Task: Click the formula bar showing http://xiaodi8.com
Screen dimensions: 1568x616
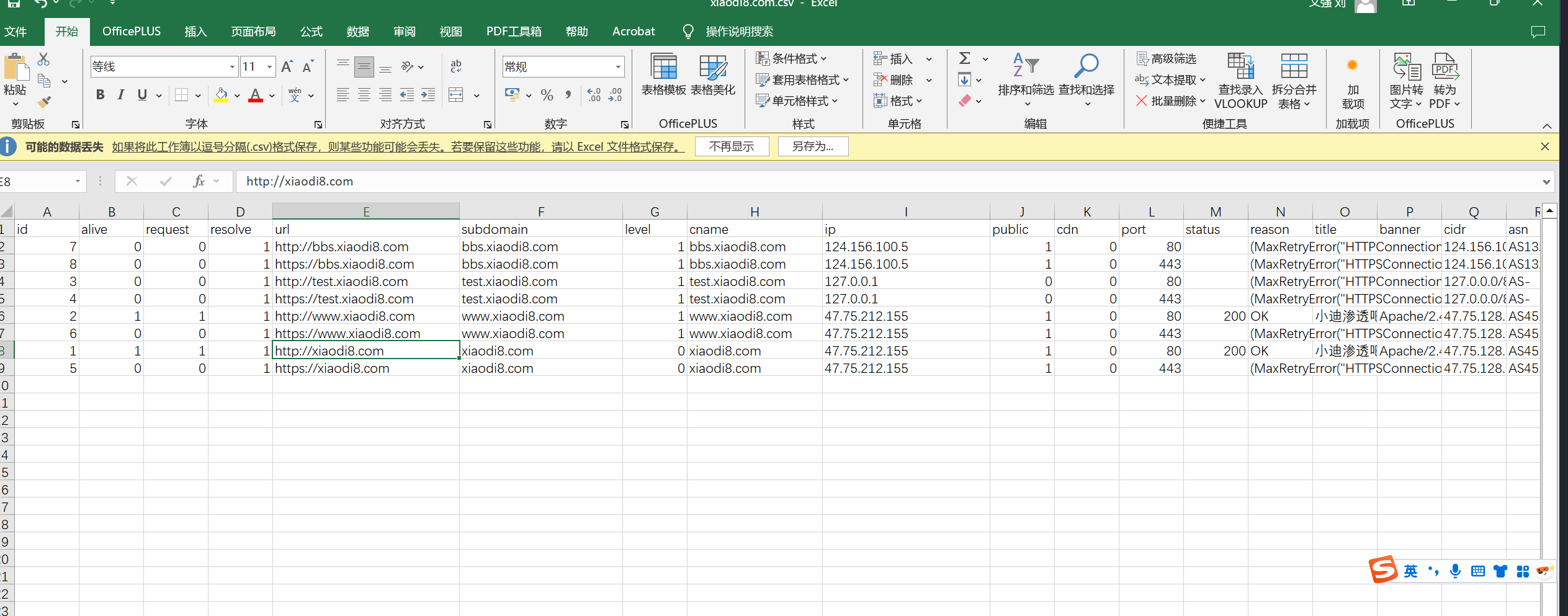Action: [x=887, y=181]
